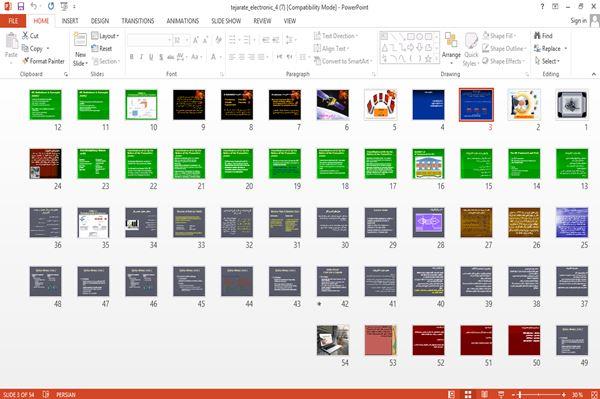Click the Decrease List Level indent icon

pyautogui.click(x=266, y=40)
